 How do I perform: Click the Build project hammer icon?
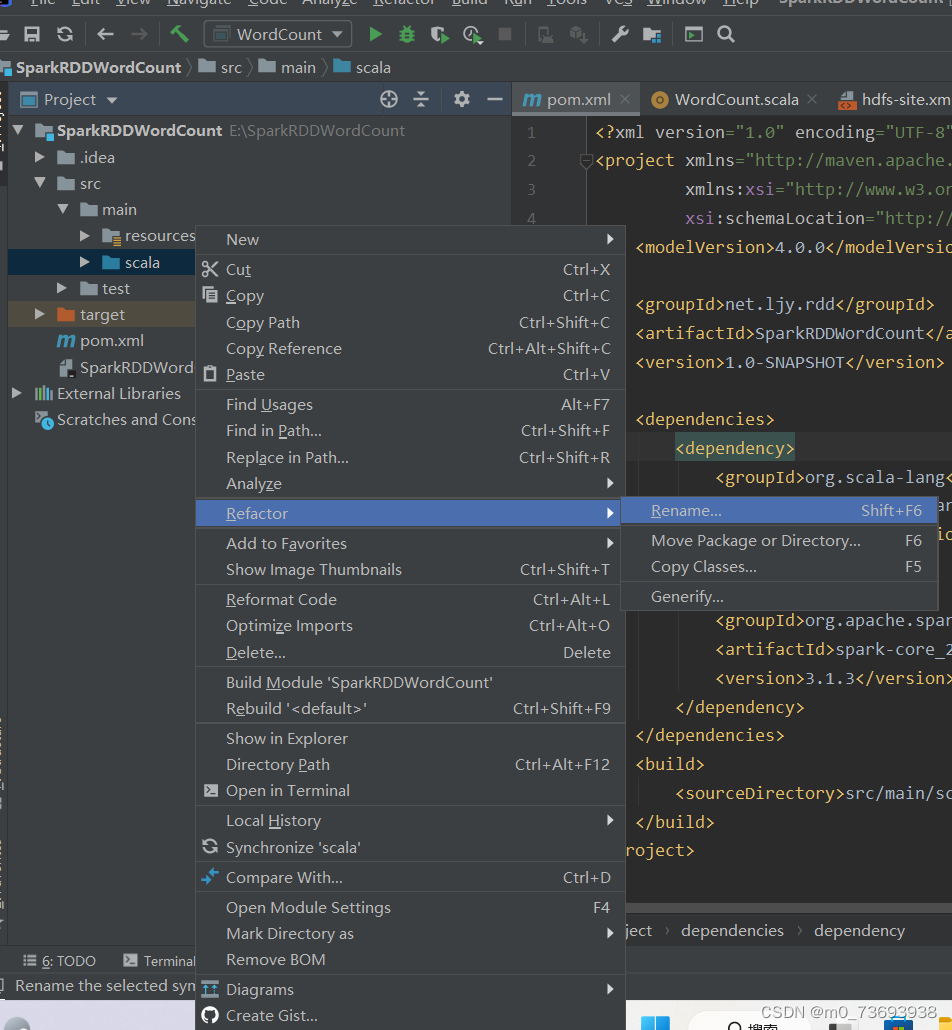coord(179,34)
